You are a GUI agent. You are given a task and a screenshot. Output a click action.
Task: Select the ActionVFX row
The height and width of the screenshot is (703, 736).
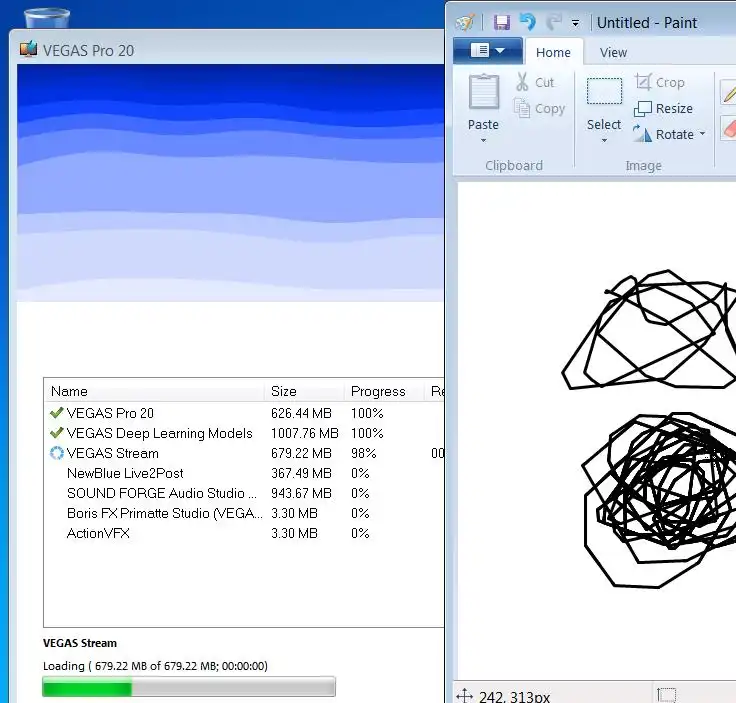pyautogui.click(x=244, y=533)
